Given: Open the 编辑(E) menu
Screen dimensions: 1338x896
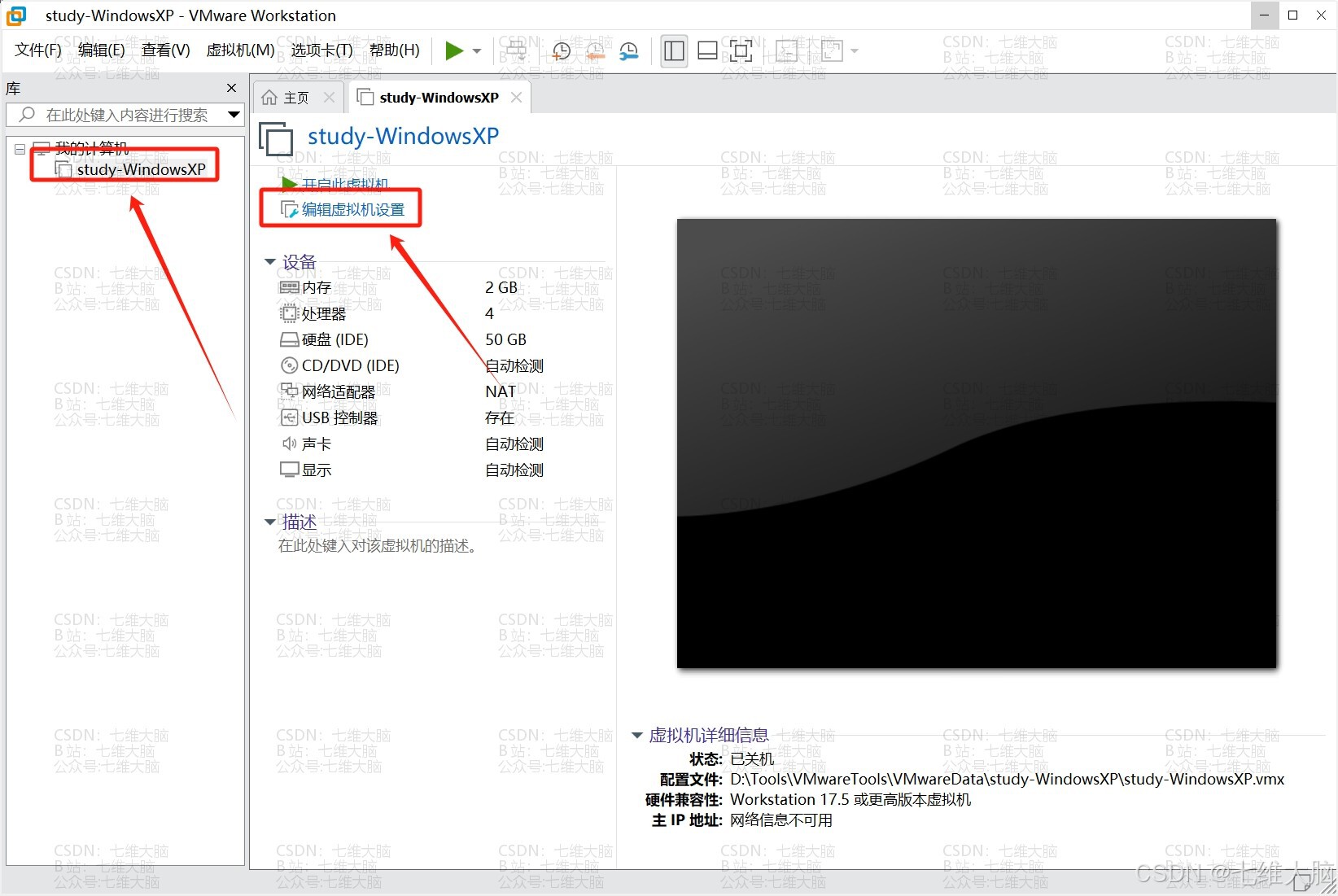Looking at the screenshot, I should pos(102,50).
